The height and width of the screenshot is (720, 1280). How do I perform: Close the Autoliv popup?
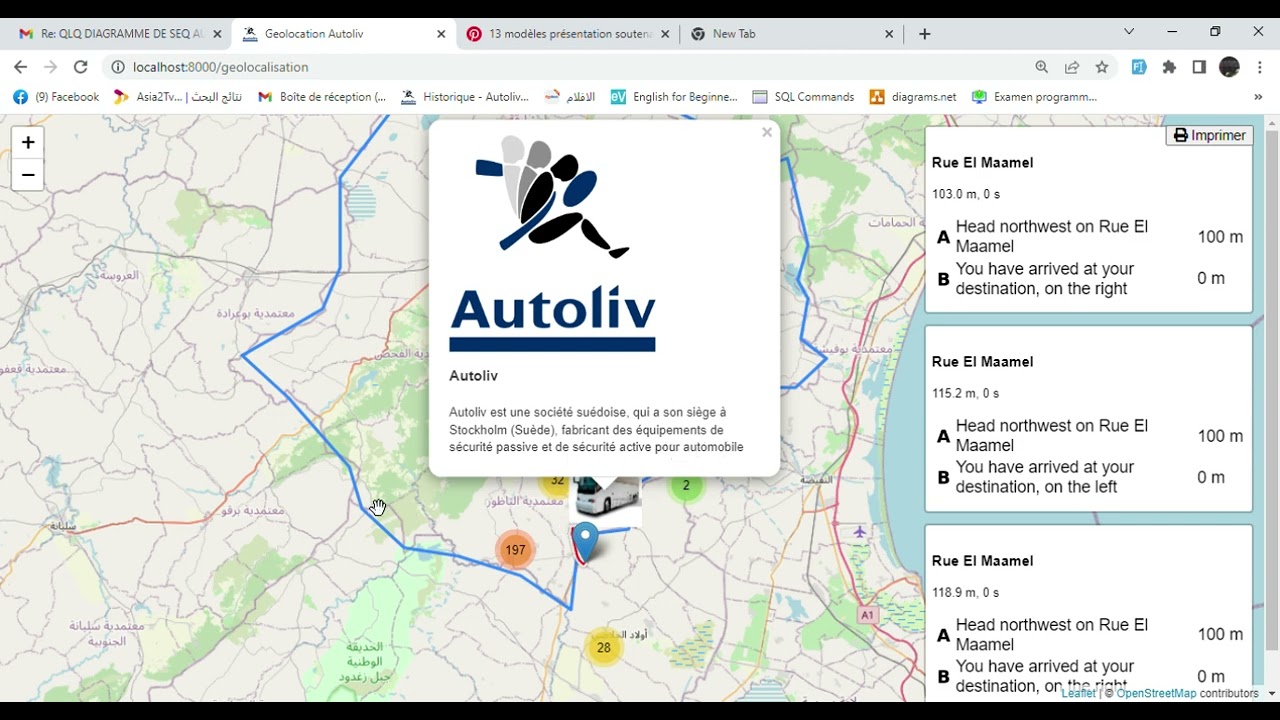coord(767,132)
